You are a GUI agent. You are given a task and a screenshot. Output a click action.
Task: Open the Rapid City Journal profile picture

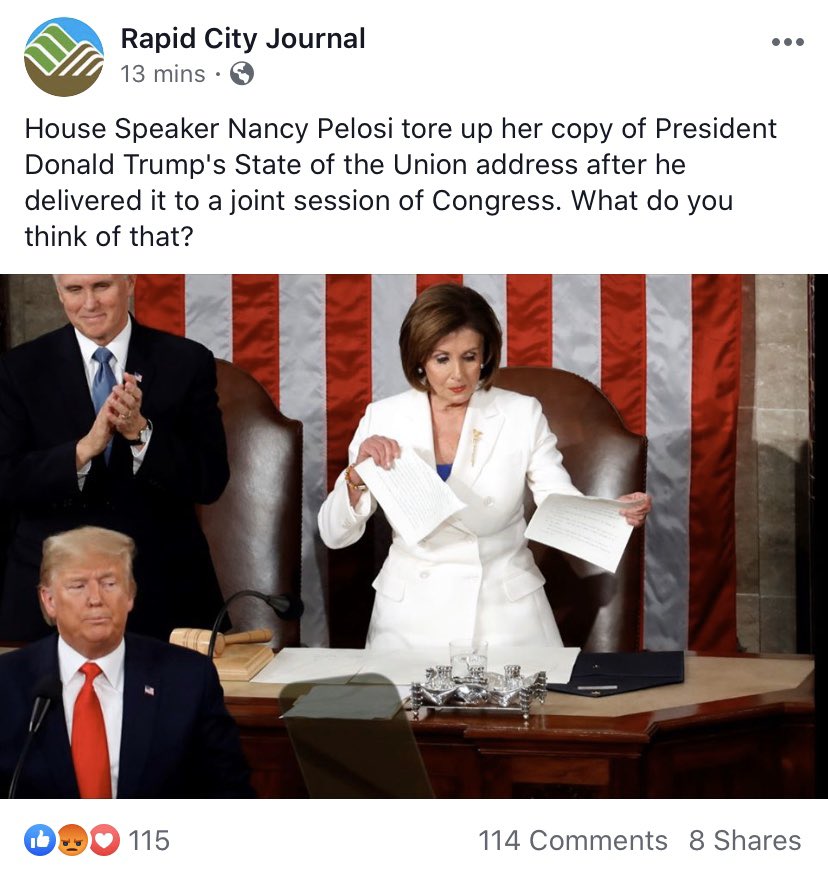[x=64, y=57]
